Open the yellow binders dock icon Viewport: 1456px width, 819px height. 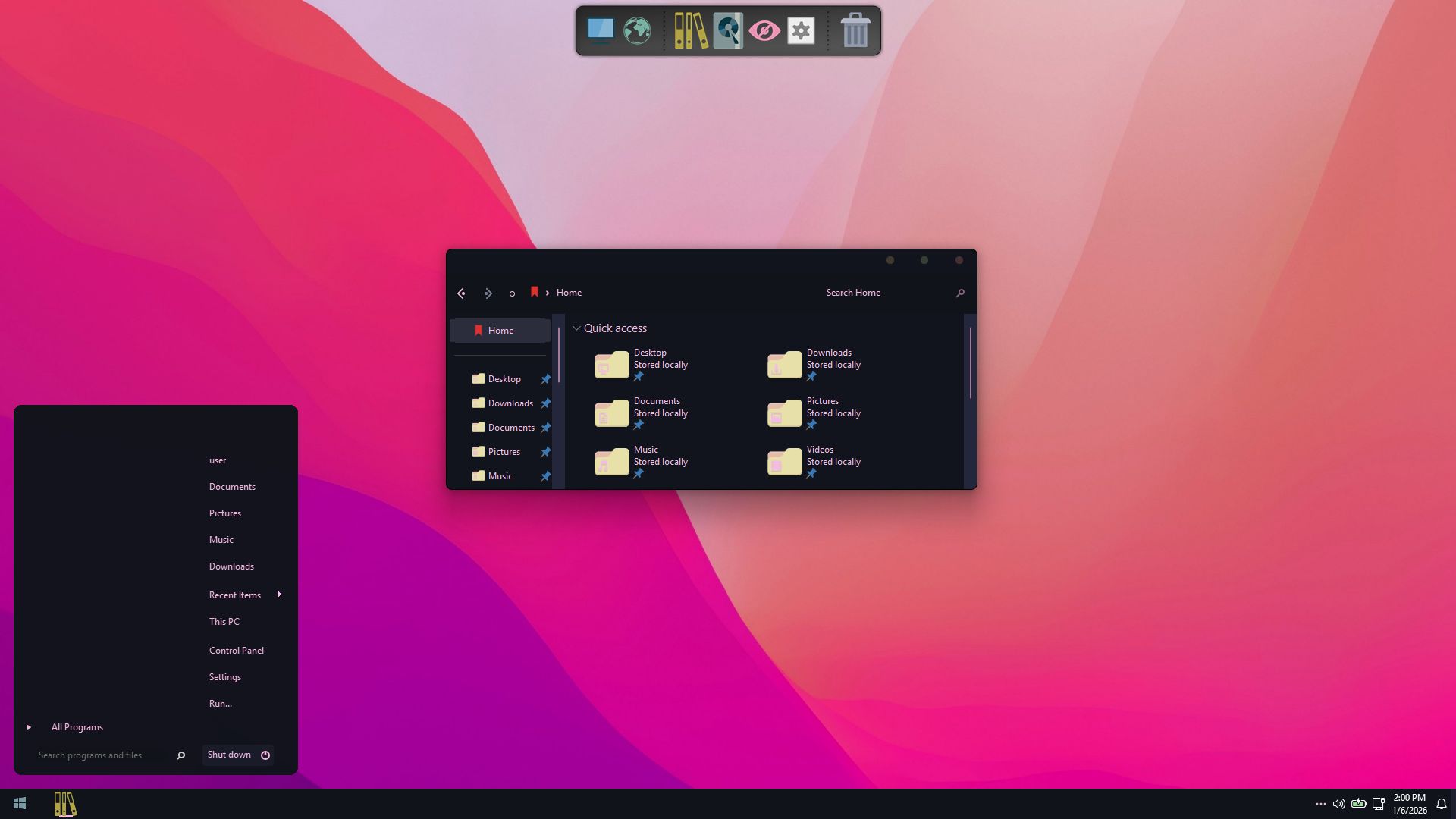pos(691,30)
